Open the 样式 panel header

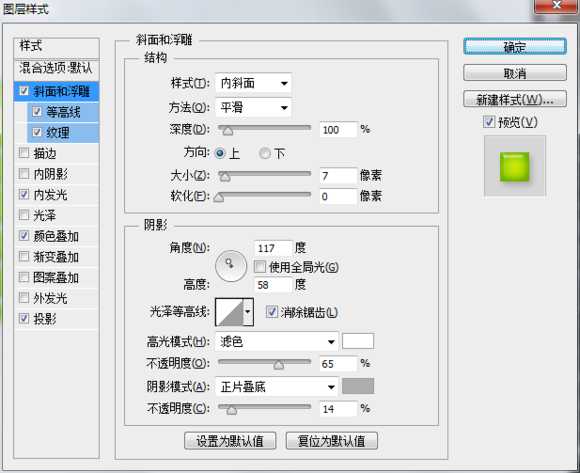point(57,47)
